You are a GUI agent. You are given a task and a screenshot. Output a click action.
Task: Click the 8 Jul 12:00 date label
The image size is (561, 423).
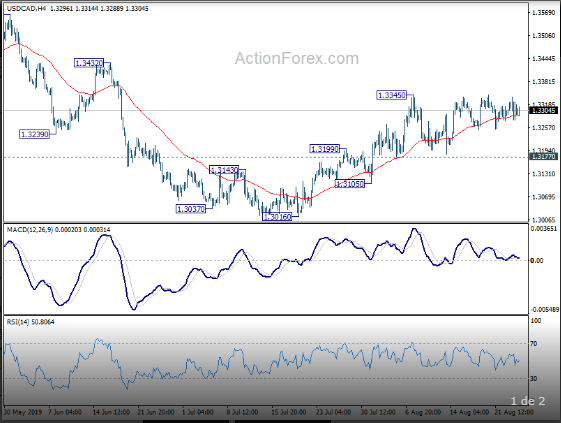coord(242,412)
